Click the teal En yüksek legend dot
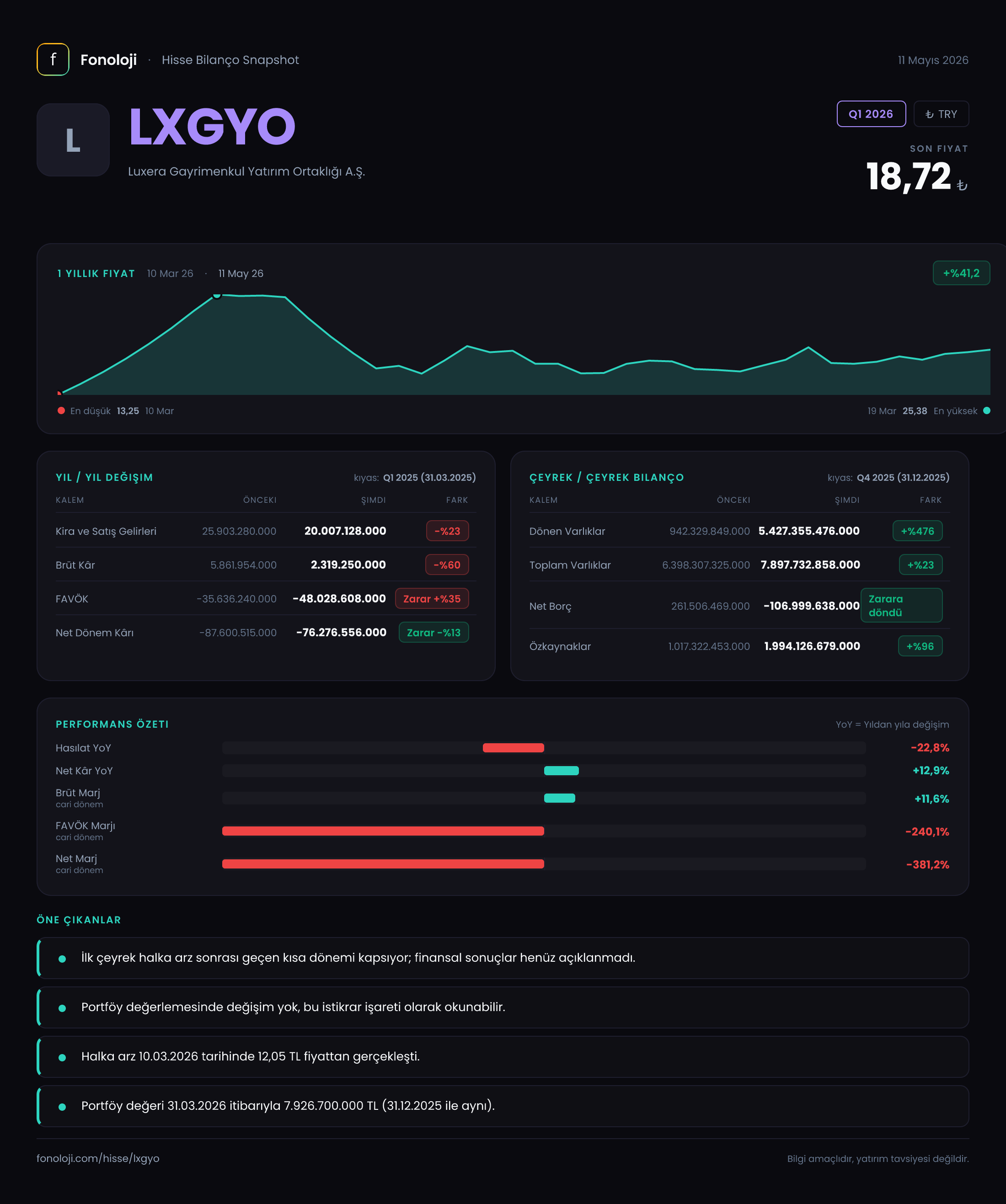The width and height of the screenshot is (1006, 1204). coord(986,410)
